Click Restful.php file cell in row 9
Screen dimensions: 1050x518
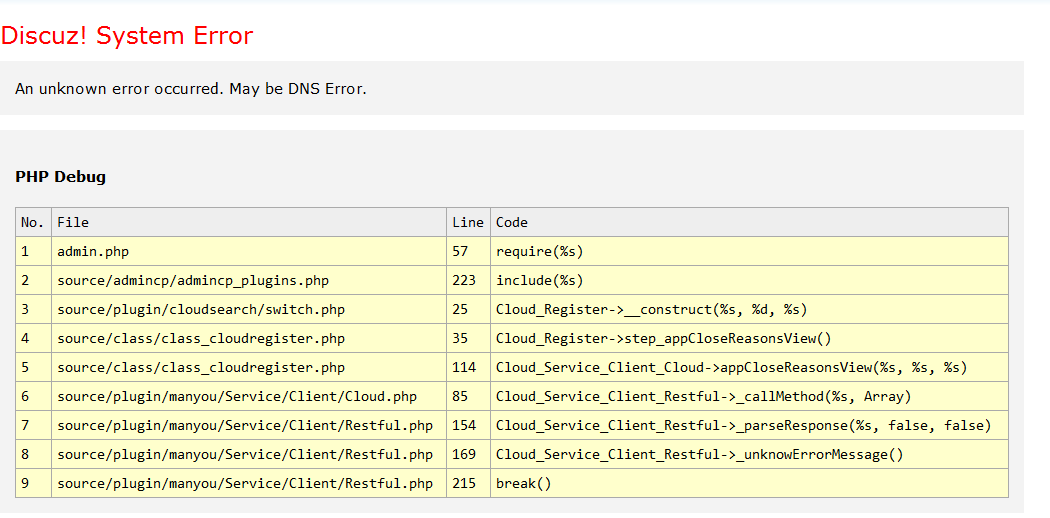[249, 483]
